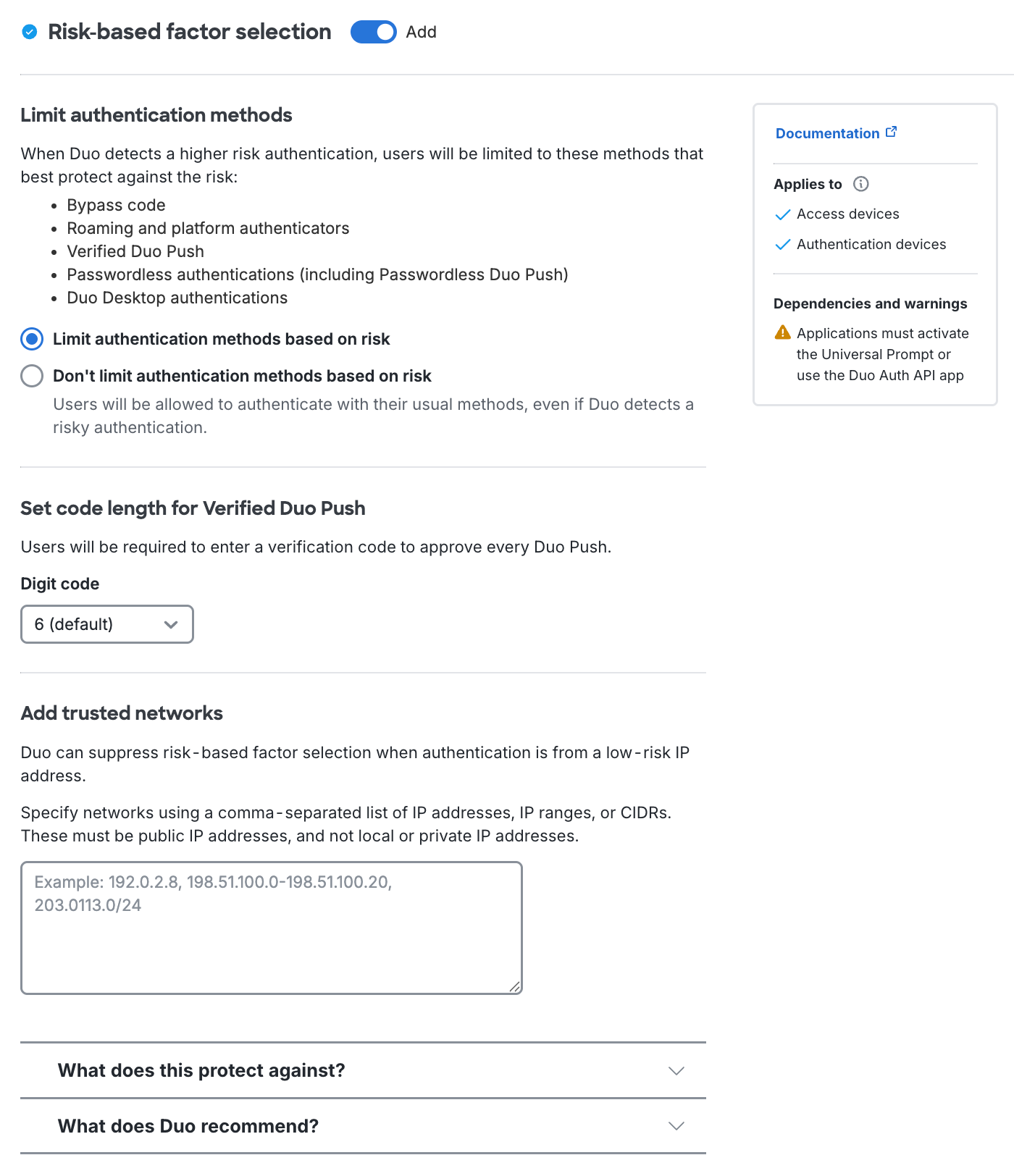1014x1176 pixels.
Task: Click the resize handle on the trusted networks box
Action: [515, 986]
